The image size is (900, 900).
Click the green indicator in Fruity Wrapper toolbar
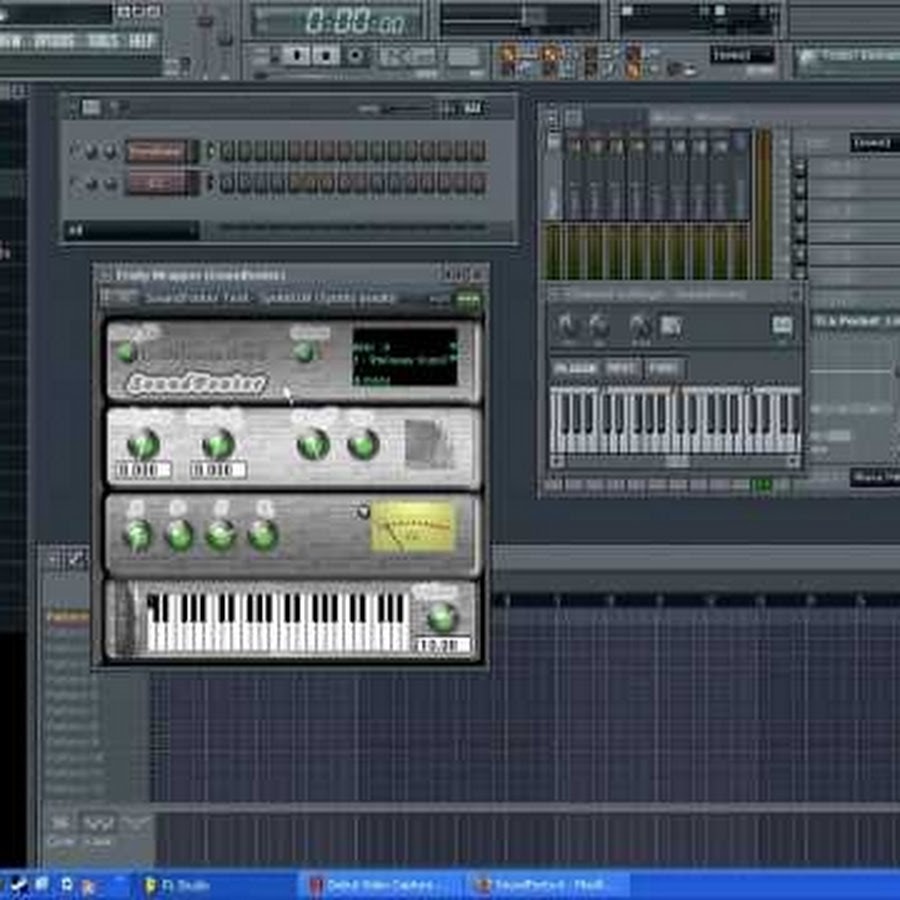pyautogui.click(x=467, y=300)
